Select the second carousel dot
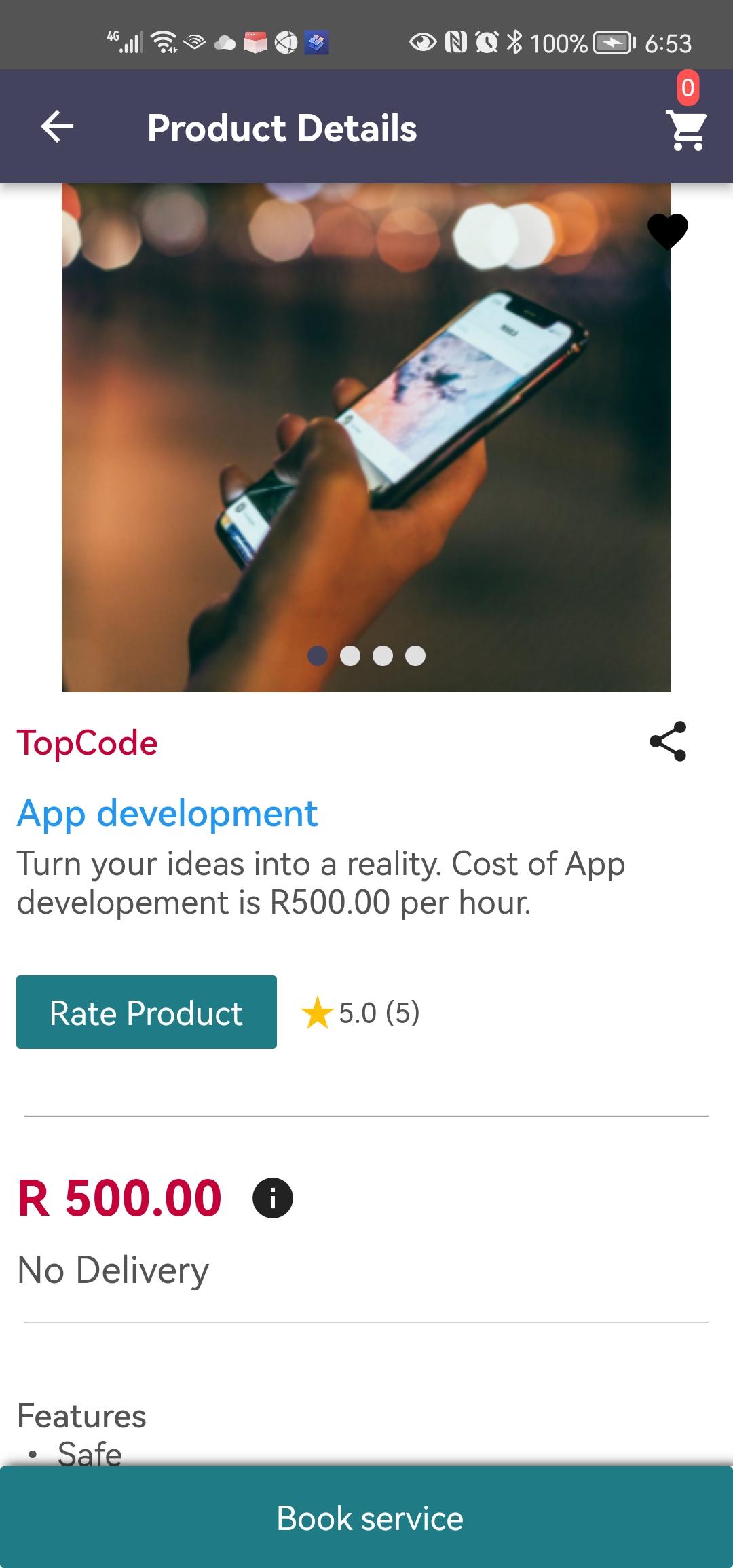Viewport: 733px width, 1568px height. [350, 656]
